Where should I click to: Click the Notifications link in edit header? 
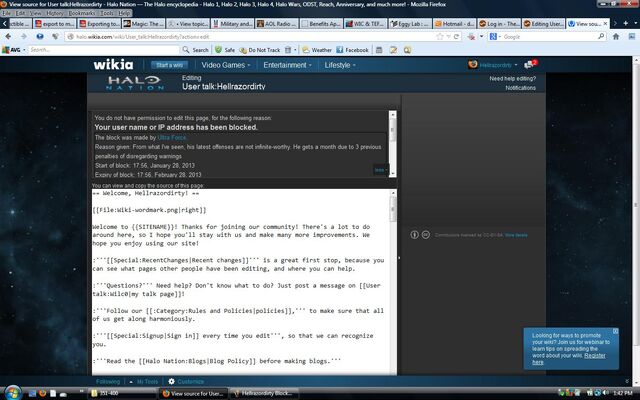(520, 88)
